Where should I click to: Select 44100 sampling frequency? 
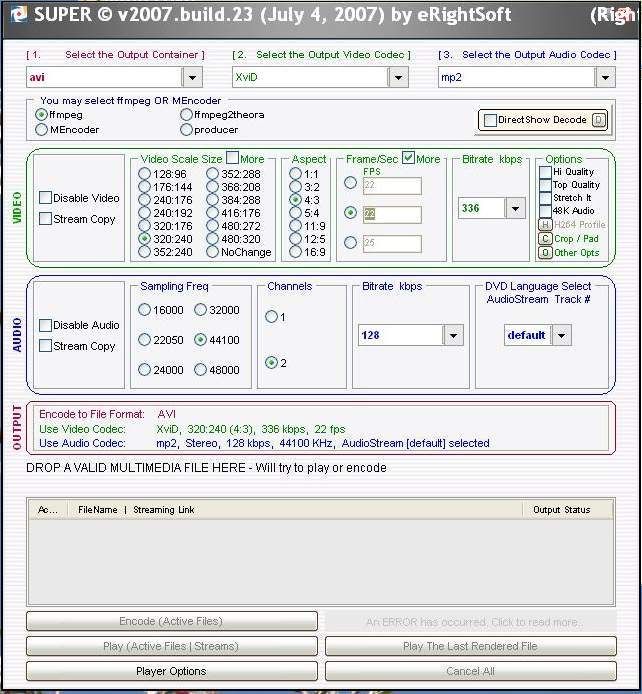pos(200,339)
